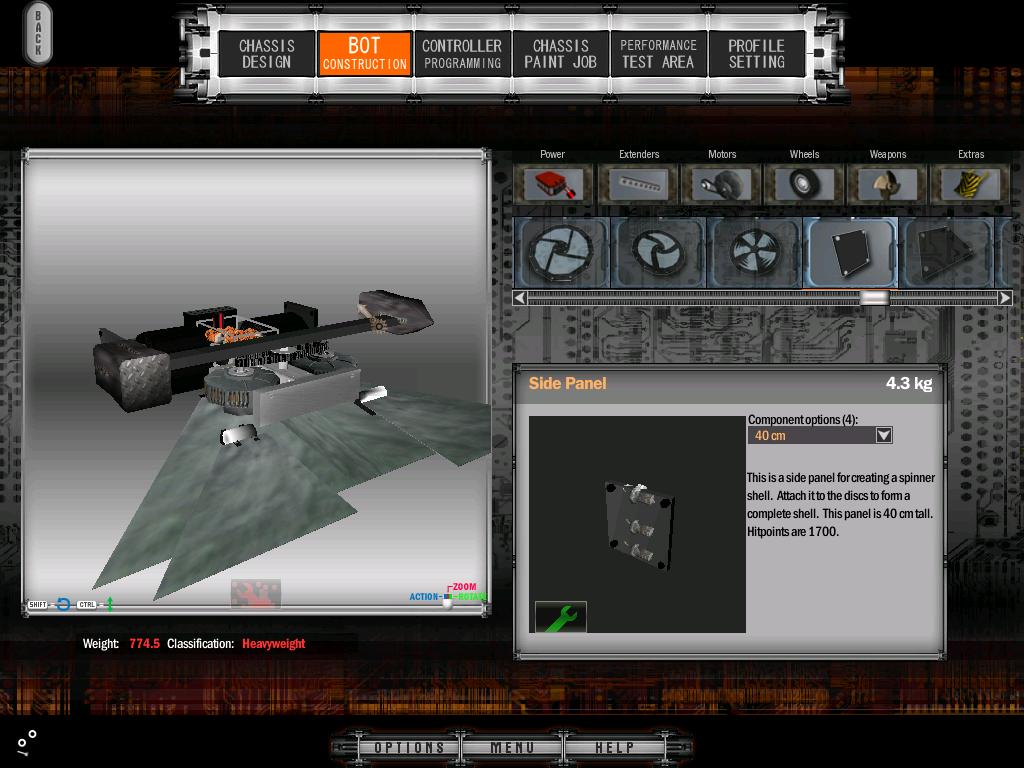The image size is (1024, 768).
Task: Click the green wrench icon in component preview
Action: 561,617
